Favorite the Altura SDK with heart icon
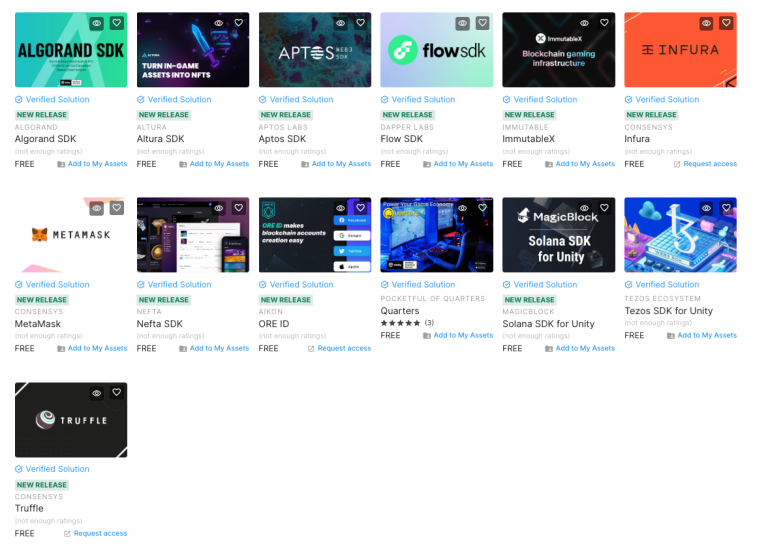This screenshot has height=550, width=768. [239, 23]
